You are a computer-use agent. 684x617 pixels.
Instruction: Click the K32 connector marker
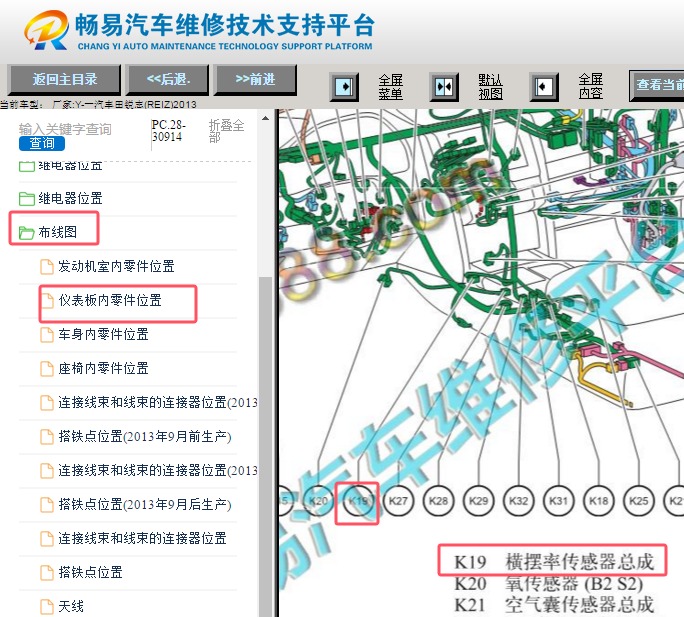point(518,500)
